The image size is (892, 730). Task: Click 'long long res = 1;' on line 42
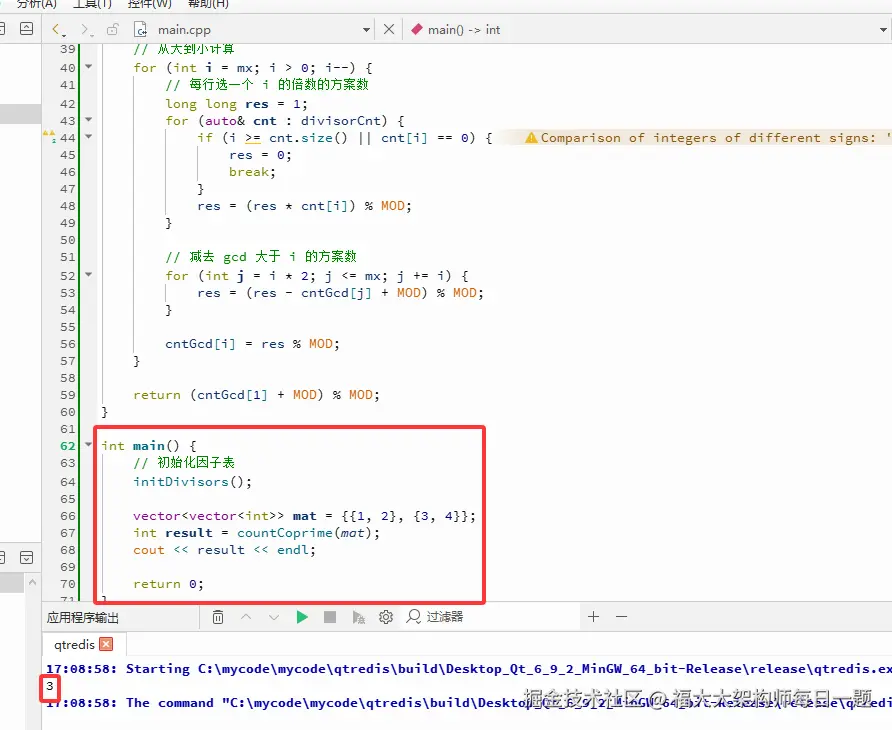(236, 104)
